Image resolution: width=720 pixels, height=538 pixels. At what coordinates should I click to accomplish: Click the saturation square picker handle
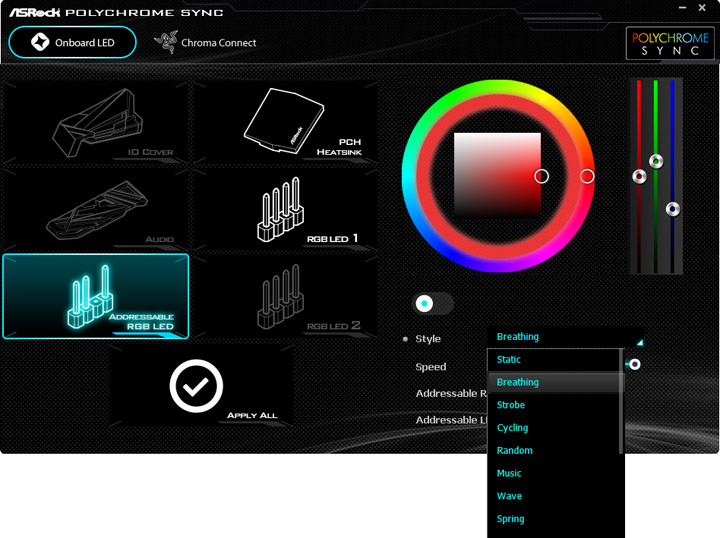(x=541, y=176)
